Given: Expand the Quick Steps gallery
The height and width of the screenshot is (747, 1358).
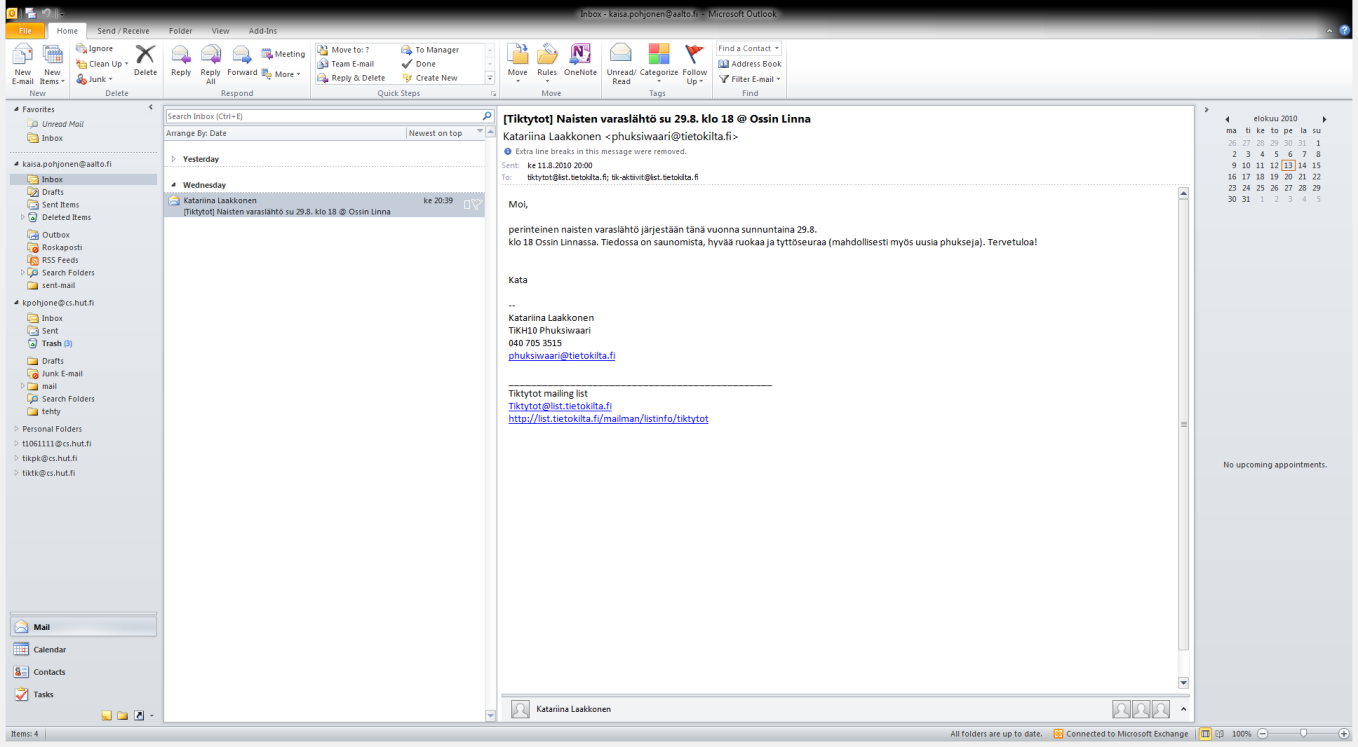Looking at the screenshot, I should [x=490, y=78].
